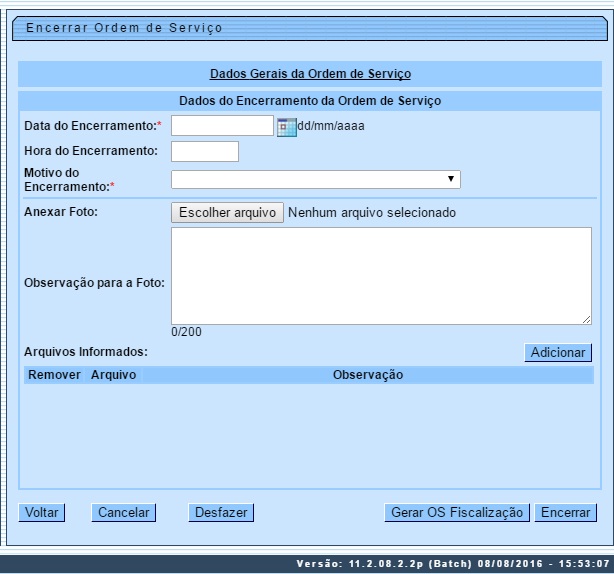
Task: Reset the form with Desfazer
Action: coord(221,512)
